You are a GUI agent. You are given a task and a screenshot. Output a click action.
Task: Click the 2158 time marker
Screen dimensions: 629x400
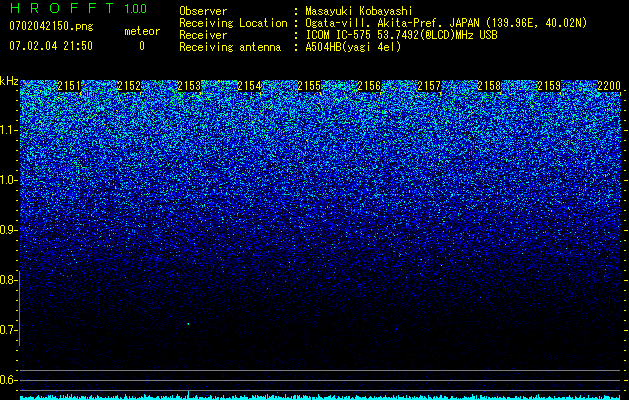click(x=489, y=86)
